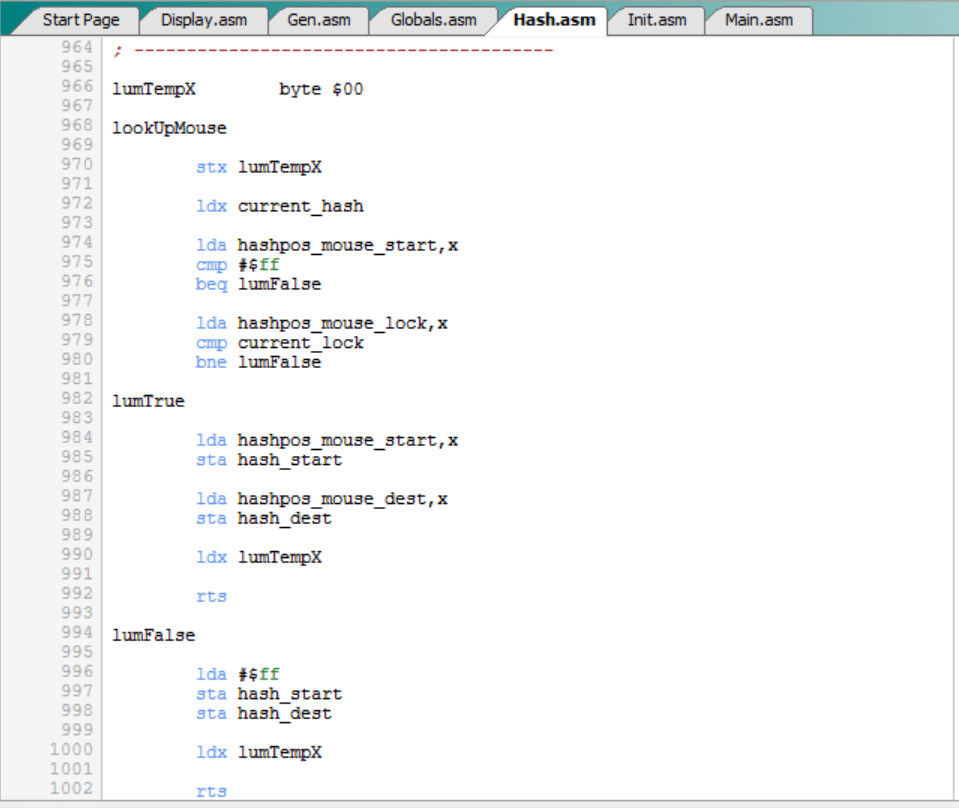Click current_lock operand on line 979
This screenshot has width=959, height=808.
(x=300, y=343)
